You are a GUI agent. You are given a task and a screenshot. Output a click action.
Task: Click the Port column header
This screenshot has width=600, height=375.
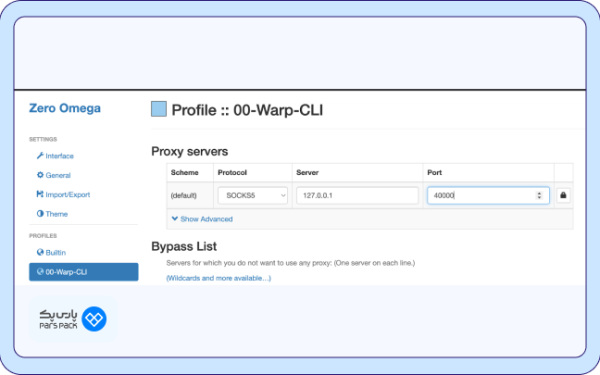434,173
